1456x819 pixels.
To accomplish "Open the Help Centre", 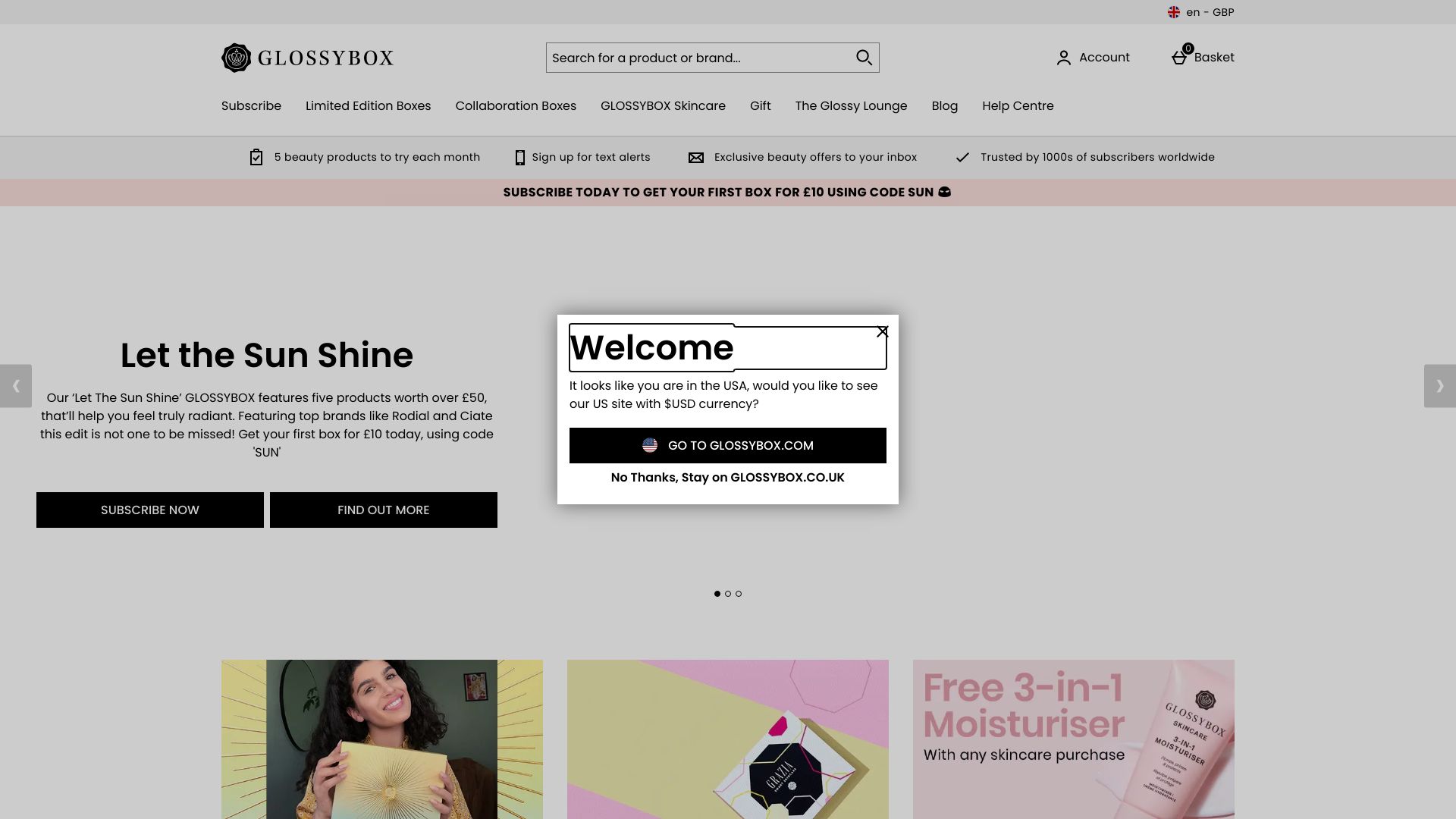I will pos(1018,106).
